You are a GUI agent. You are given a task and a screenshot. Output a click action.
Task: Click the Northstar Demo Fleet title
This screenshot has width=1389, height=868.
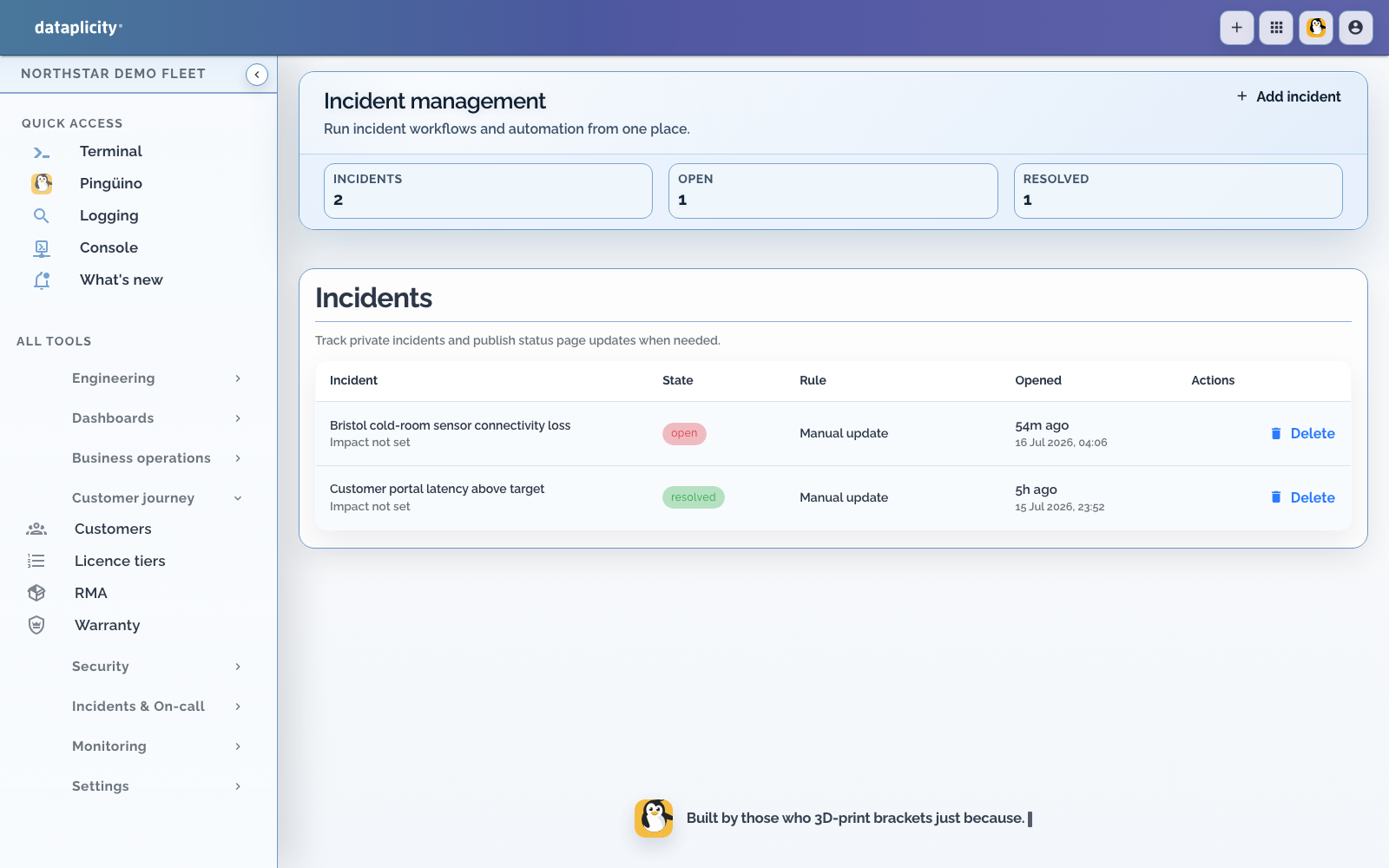click(113, 74)
